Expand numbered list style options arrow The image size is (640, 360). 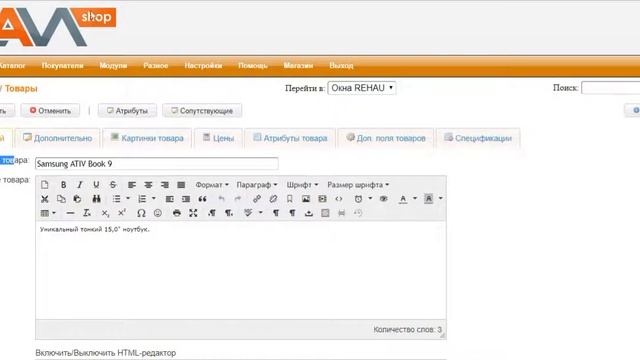click(153, 199)
